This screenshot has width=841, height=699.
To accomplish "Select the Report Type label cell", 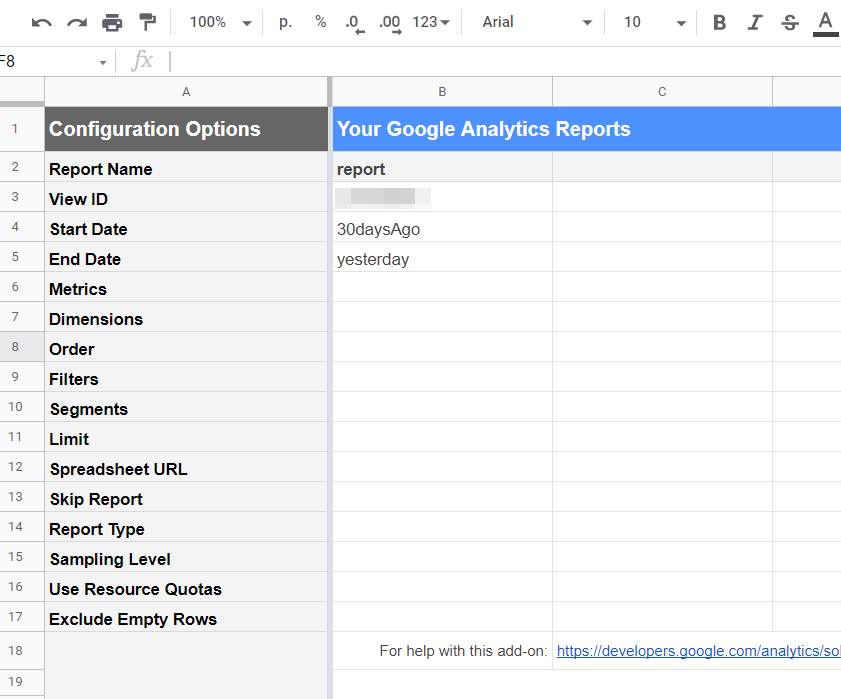I will [x=186, y=529].
